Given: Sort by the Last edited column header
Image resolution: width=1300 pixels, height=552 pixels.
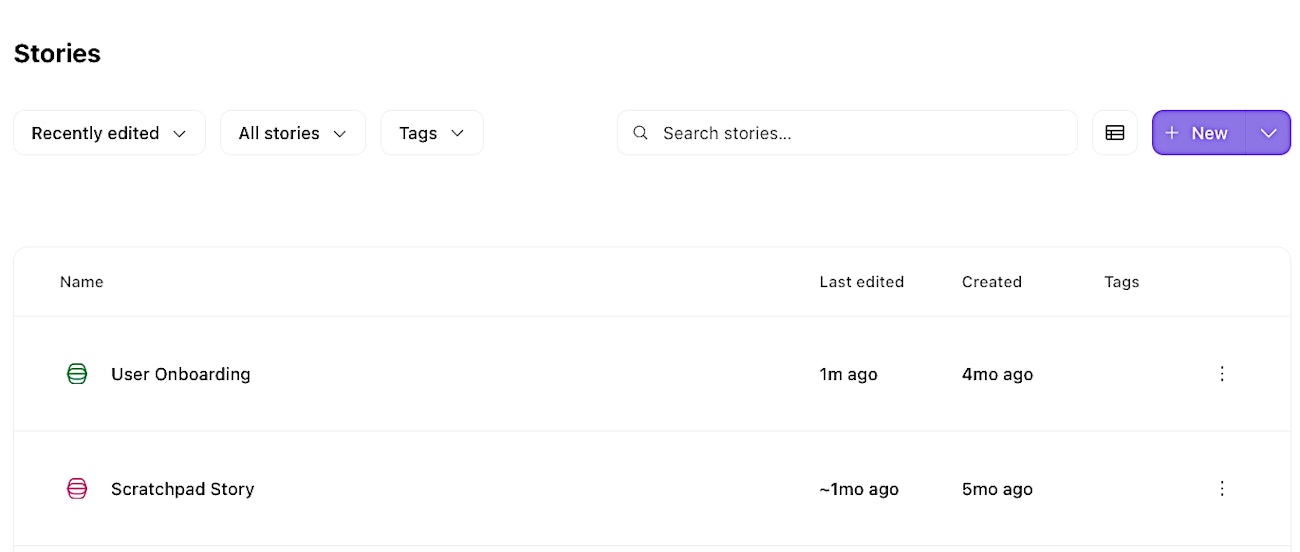Looking at the screenshot, I should click(x=861, y=282).
